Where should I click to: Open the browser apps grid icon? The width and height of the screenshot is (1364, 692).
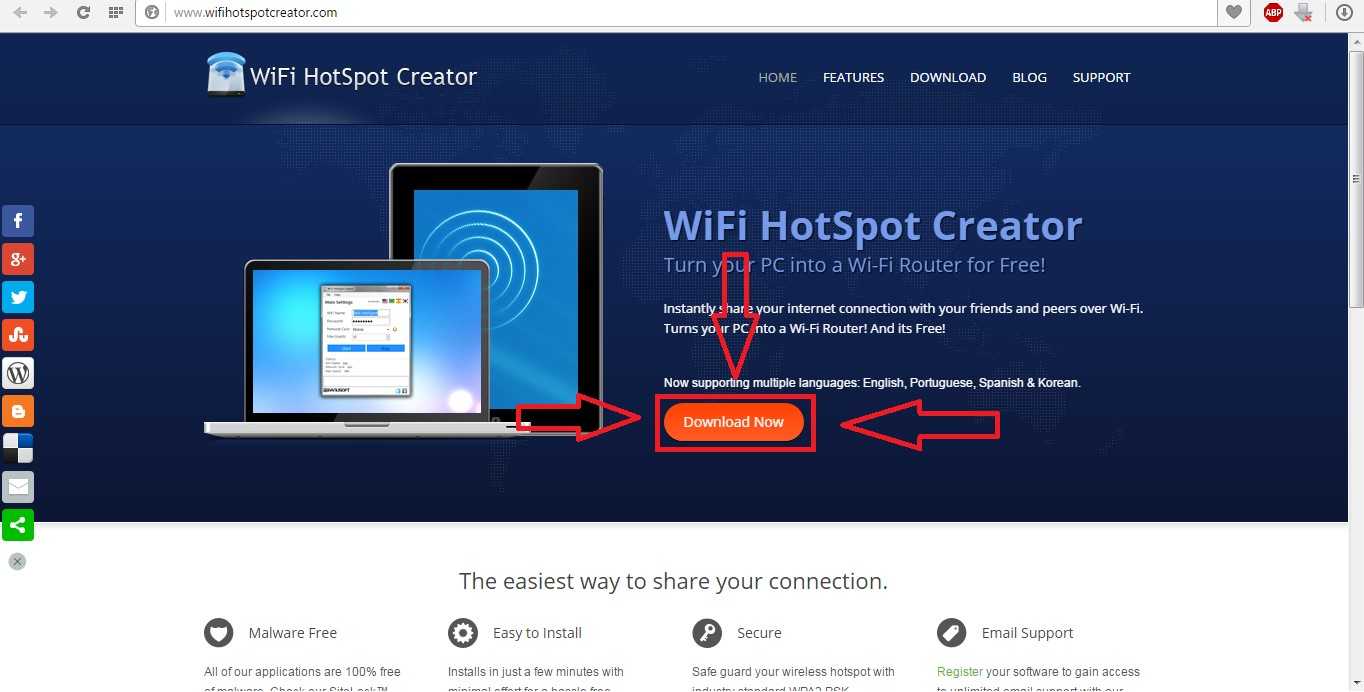[x=116, y=13]
